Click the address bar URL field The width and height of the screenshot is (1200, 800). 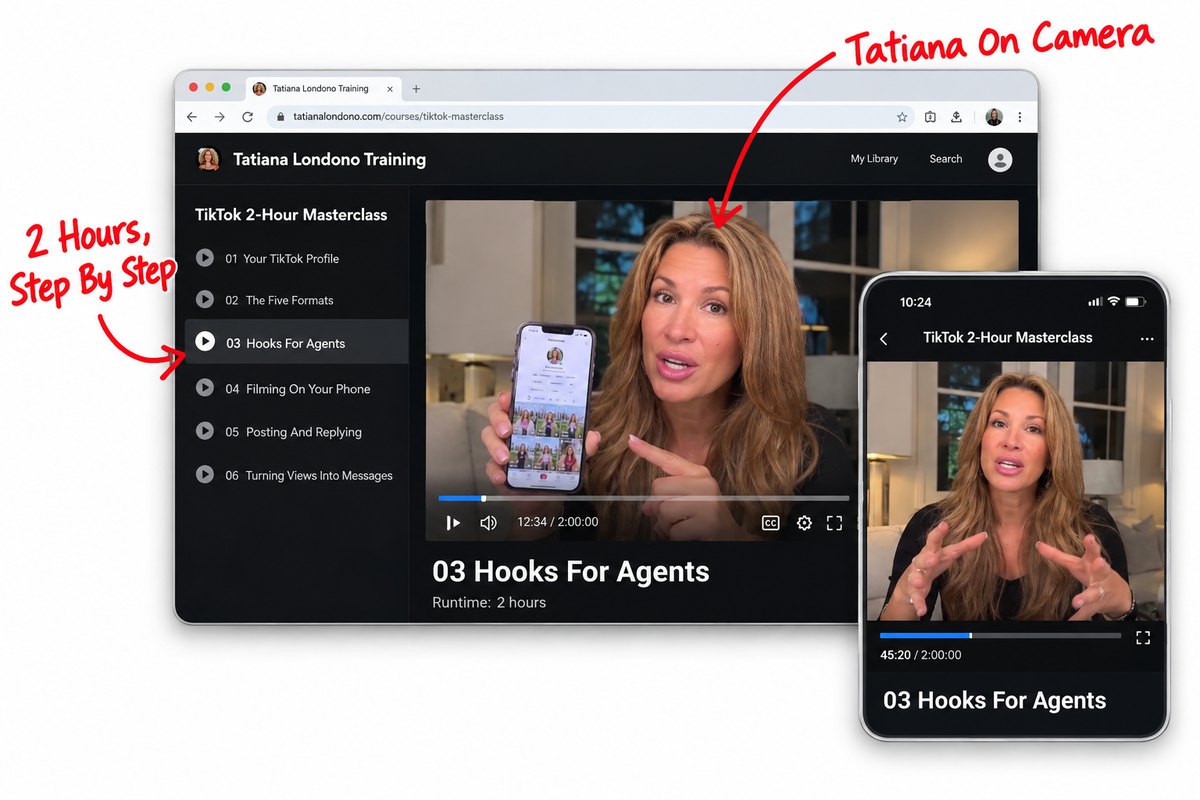pyautogui.click(x=590, y=117)
